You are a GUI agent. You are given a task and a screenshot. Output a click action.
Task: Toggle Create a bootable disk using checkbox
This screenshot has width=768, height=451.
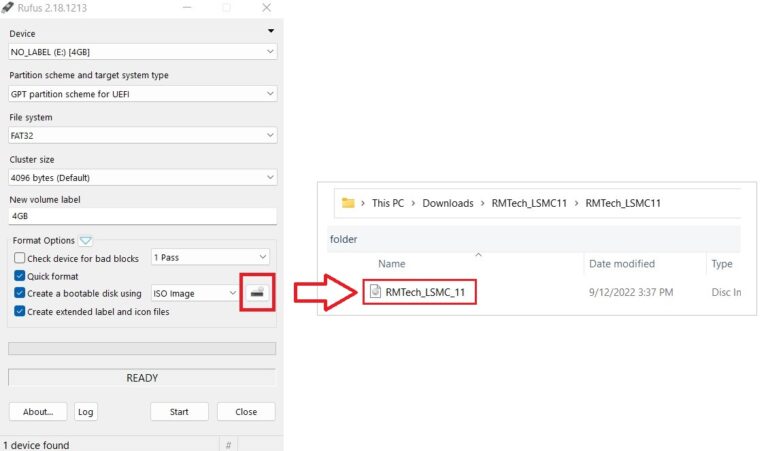[20, 293]
